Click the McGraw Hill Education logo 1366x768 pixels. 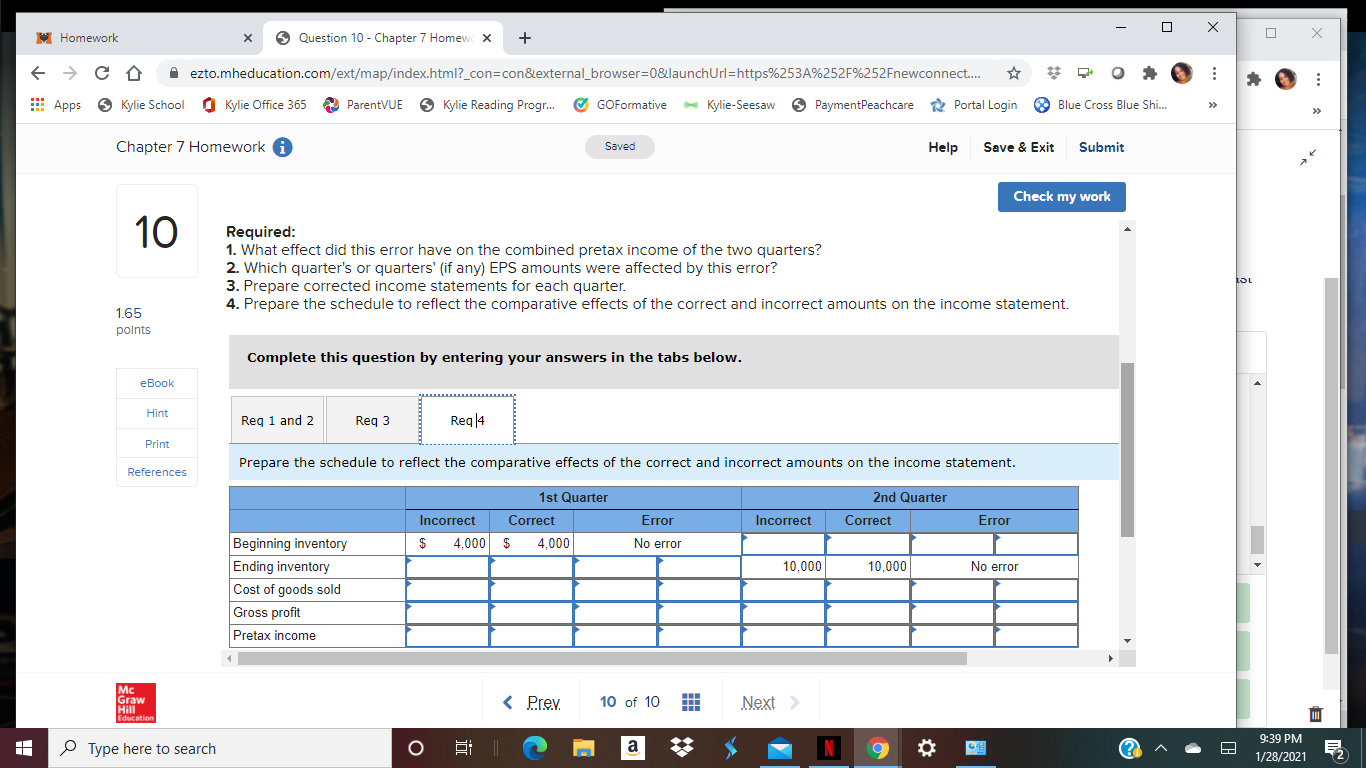click(135, 702)
